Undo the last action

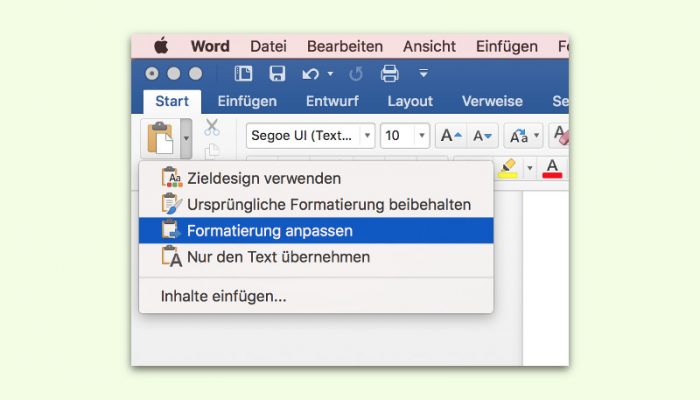point(311,74)
